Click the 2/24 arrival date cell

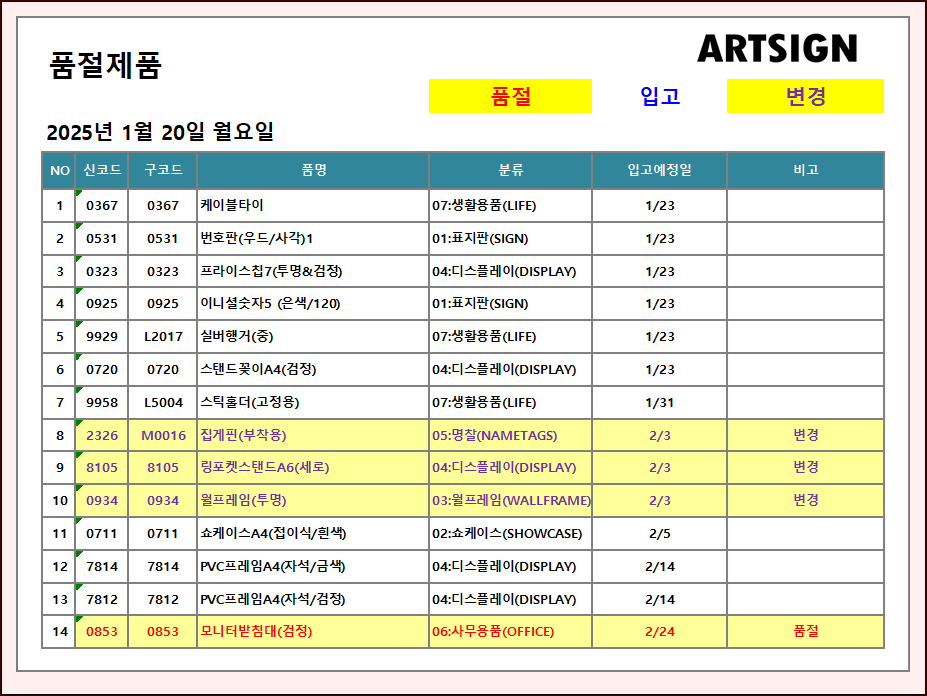point(659,631)
